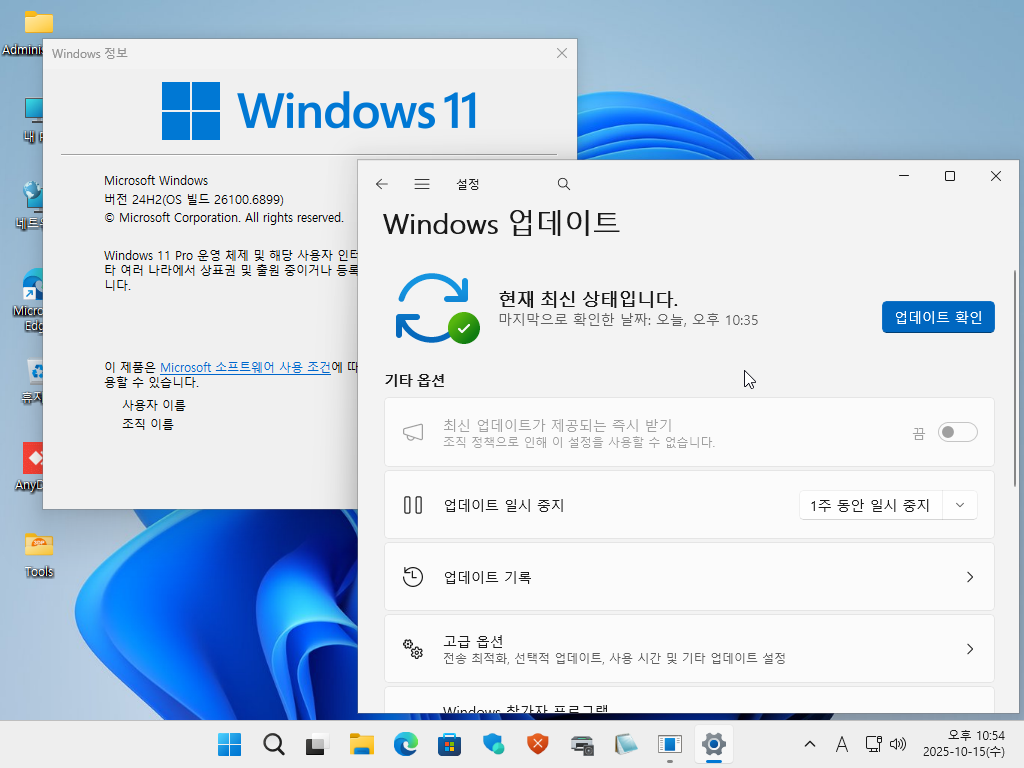Select the Microsoft Edge desktop shortcut
Viewport: 1024px width, 768px height.
[29, 300]
